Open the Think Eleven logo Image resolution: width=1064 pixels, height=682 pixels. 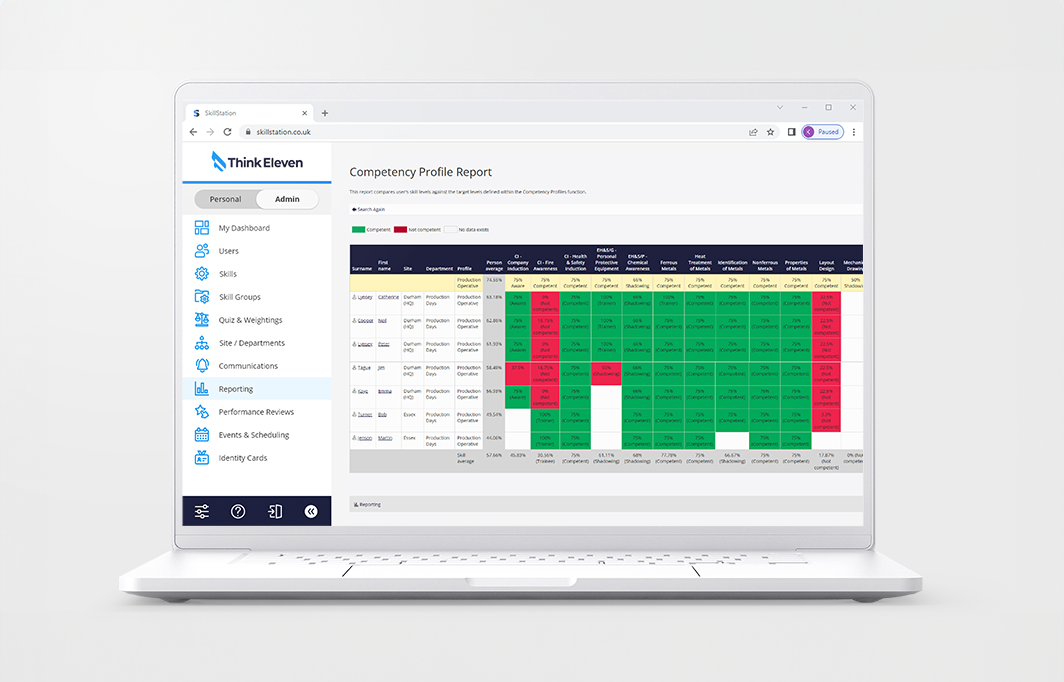257,162
